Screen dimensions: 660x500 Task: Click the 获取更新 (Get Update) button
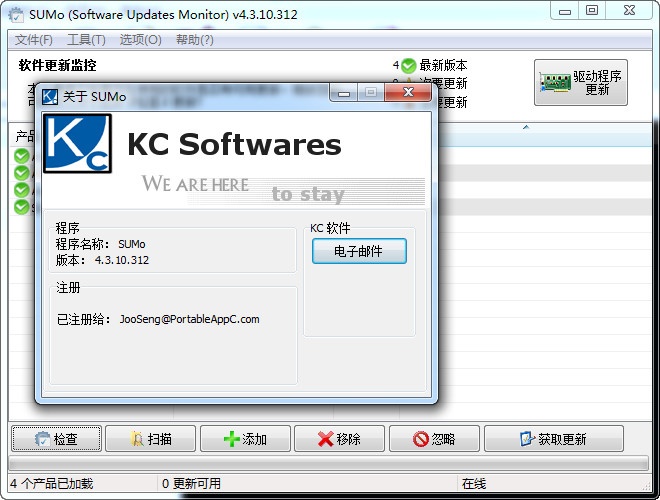click(553, 439)
